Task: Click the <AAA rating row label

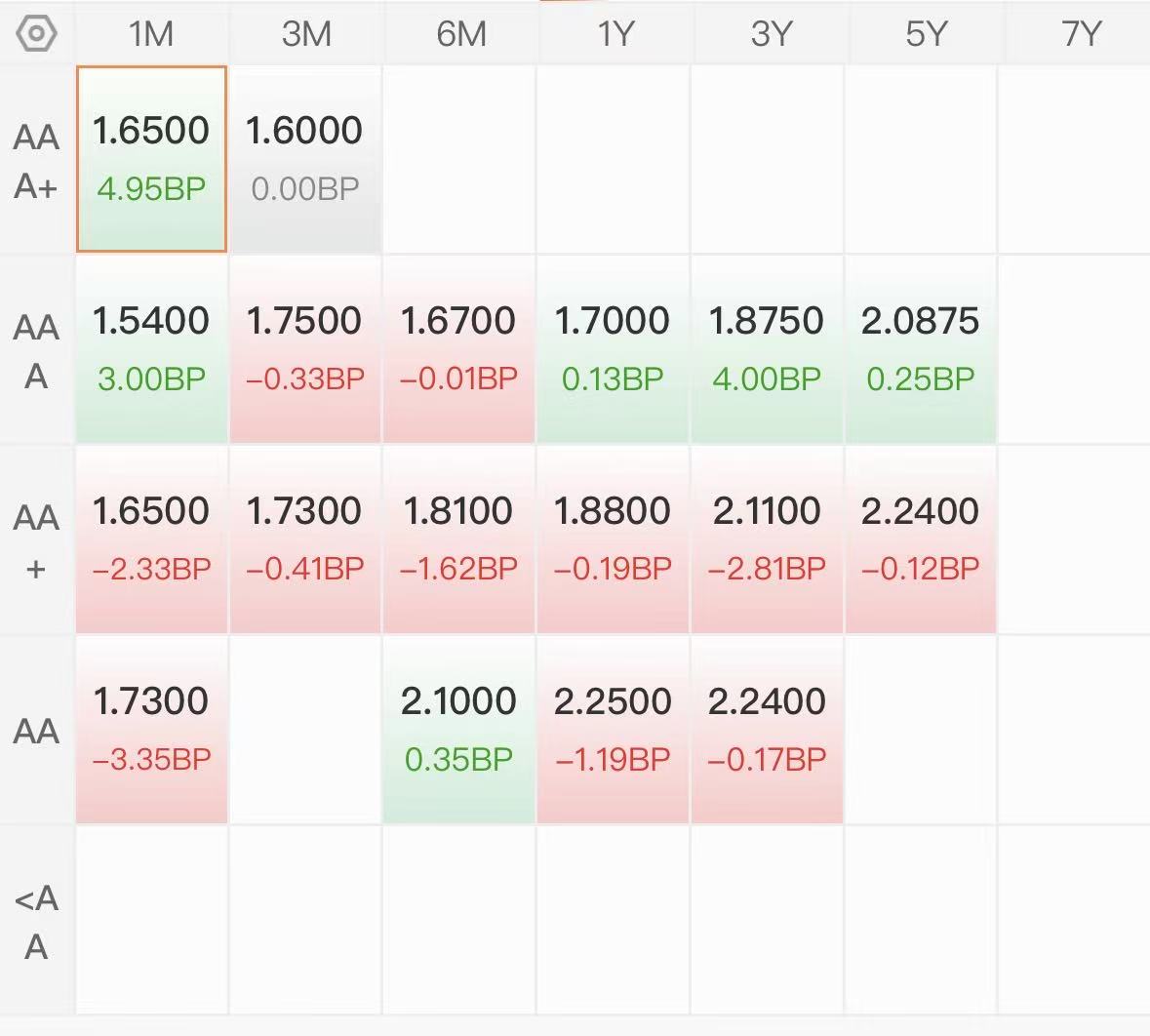Action: (36, 922)
